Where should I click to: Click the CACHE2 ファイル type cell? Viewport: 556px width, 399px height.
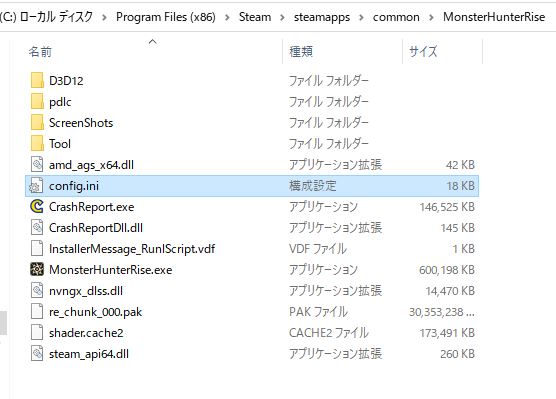329,333
